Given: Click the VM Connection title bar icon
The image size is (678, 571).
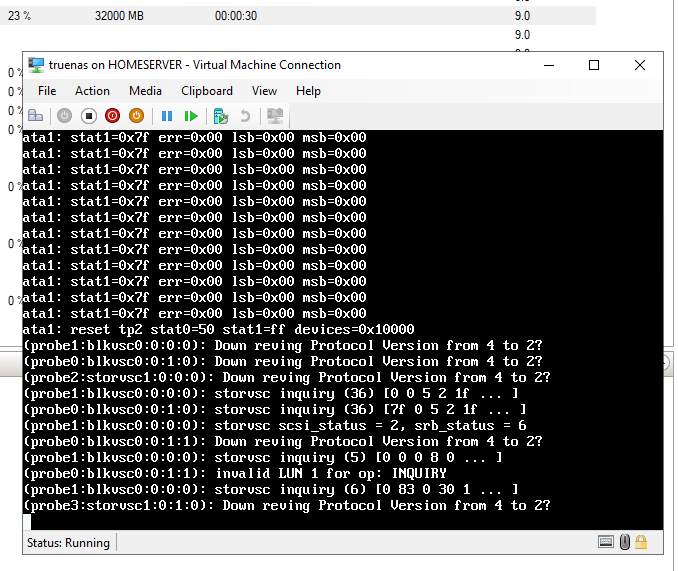Looking at the screenshot, I should [36, 65].
